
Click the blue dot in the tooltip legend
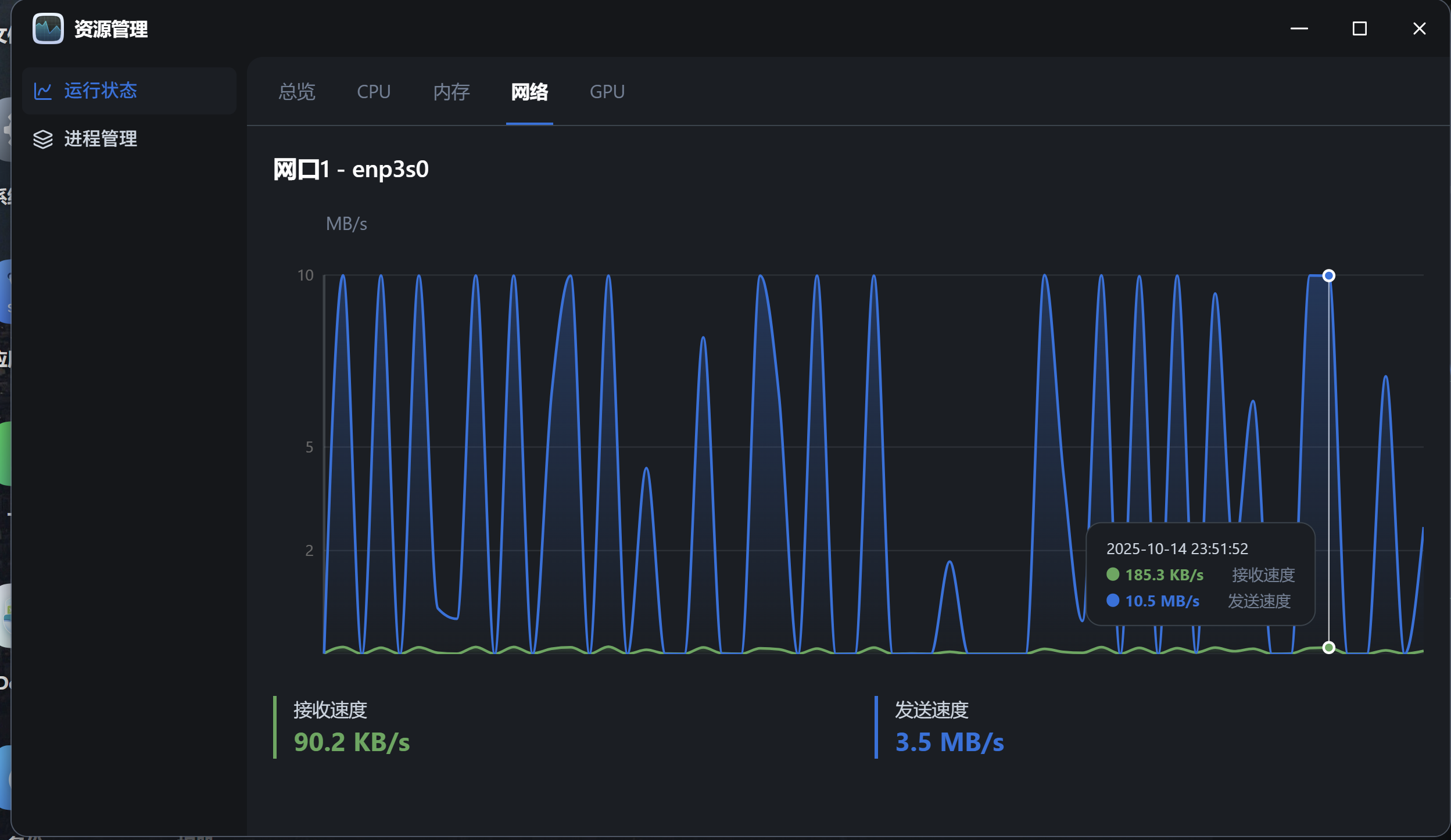[x=1113, y=601]
